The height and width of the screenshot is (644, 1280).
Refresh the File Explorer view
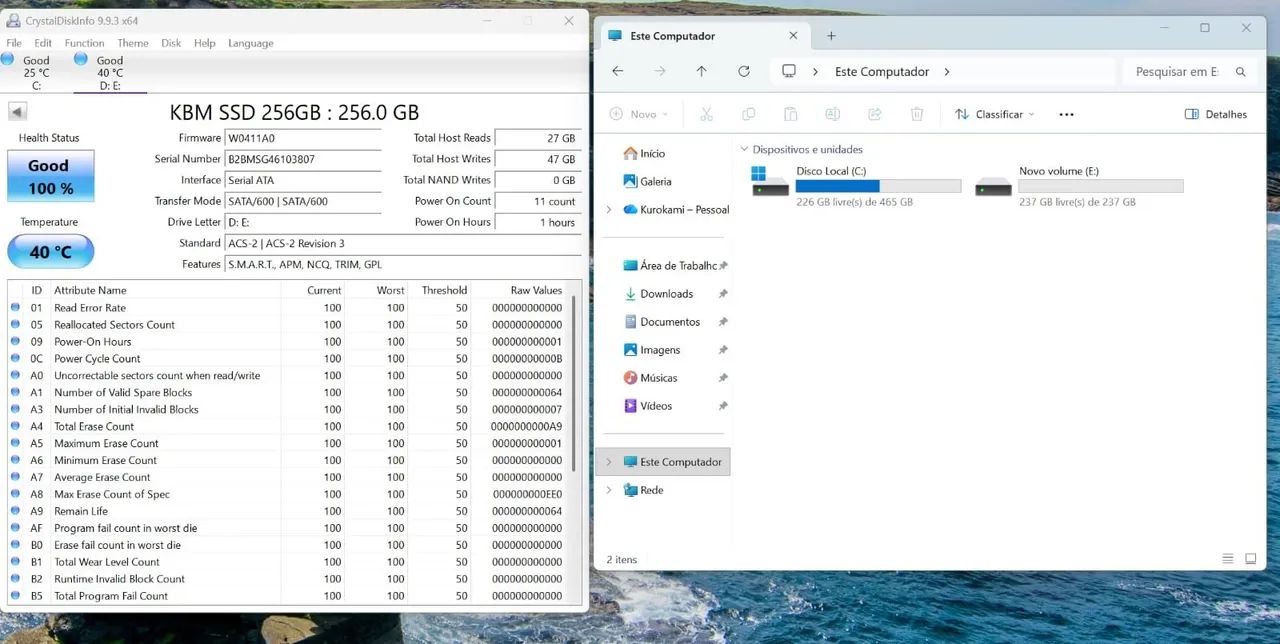click(743, 71)
